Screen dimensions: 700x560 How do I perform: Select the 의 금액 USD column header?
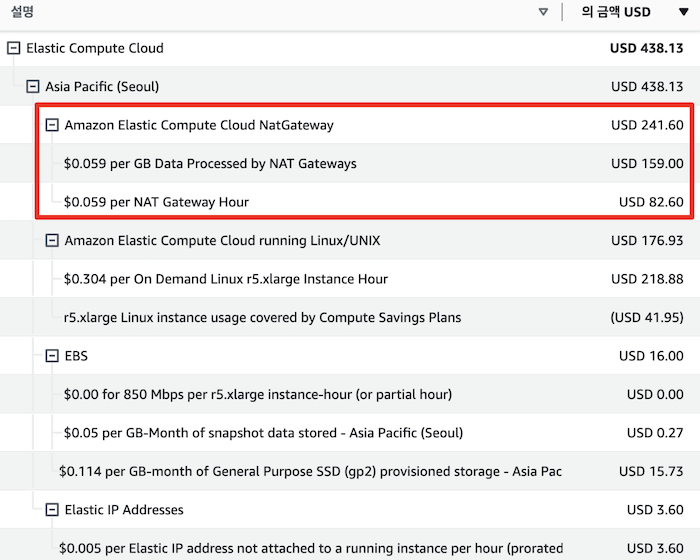pos(616,12)
